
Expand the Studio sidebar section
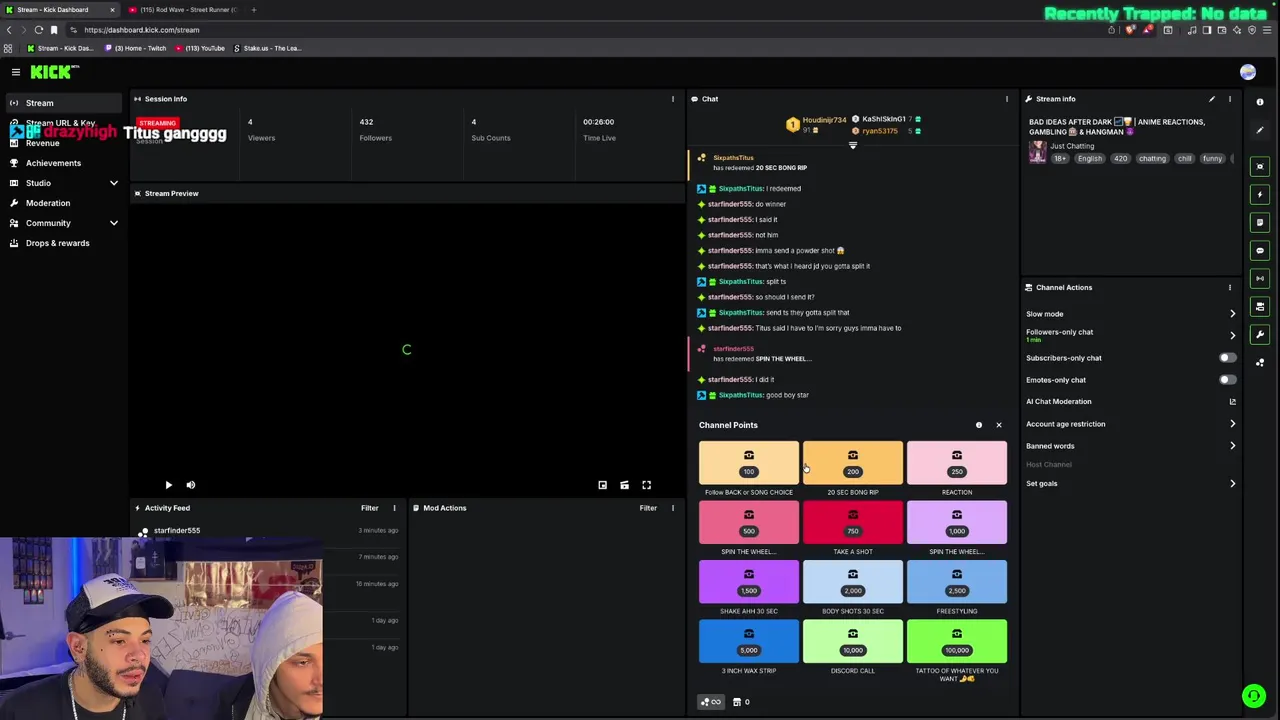pos(64,183)
